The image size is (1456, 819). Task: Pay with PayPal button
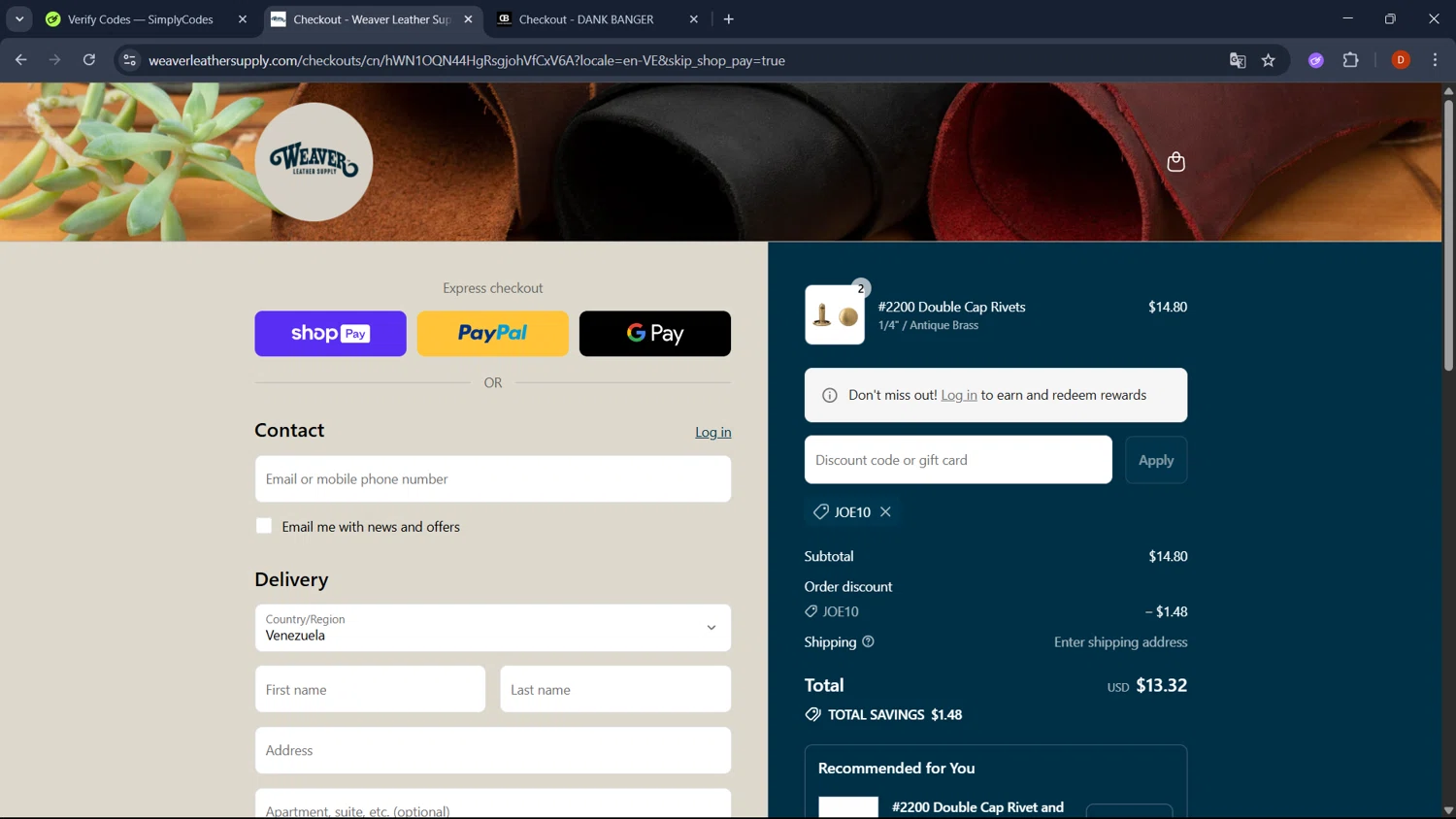[492, 334]
